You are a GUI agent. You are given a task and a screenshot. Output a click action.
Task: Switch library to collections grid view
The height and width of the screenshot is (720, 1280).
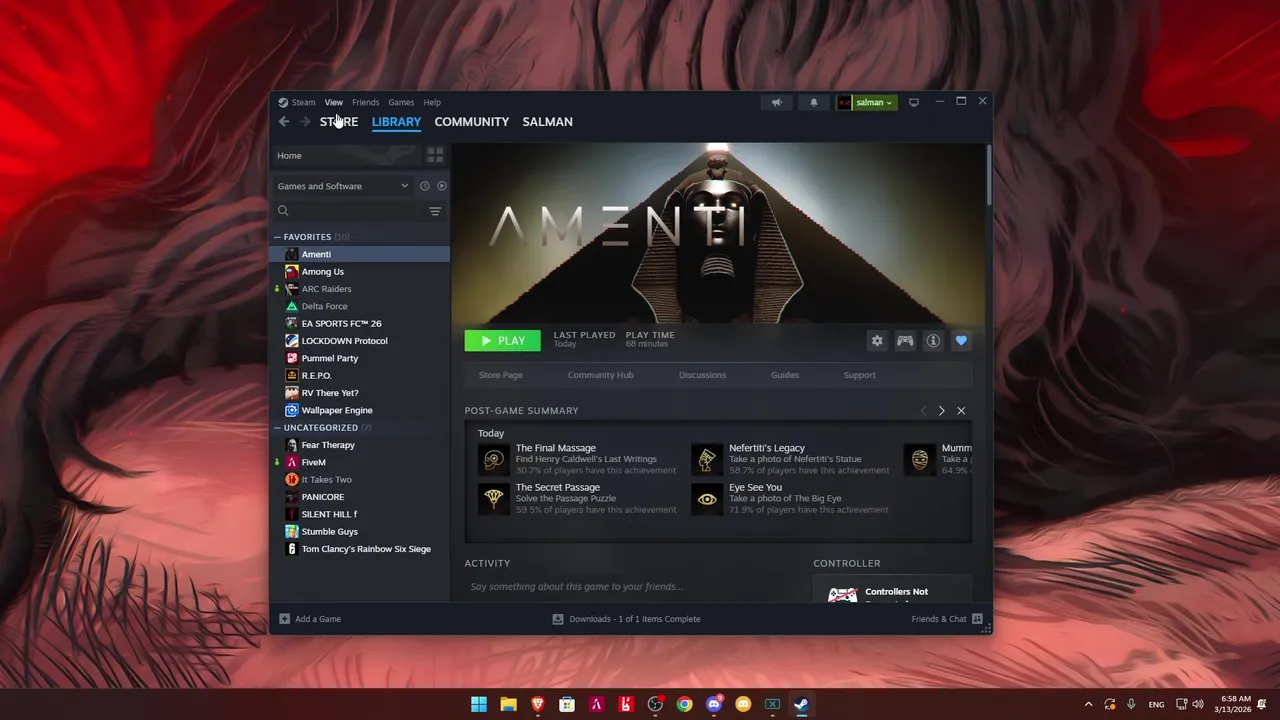pyautogui.click(x=435, y=155)
